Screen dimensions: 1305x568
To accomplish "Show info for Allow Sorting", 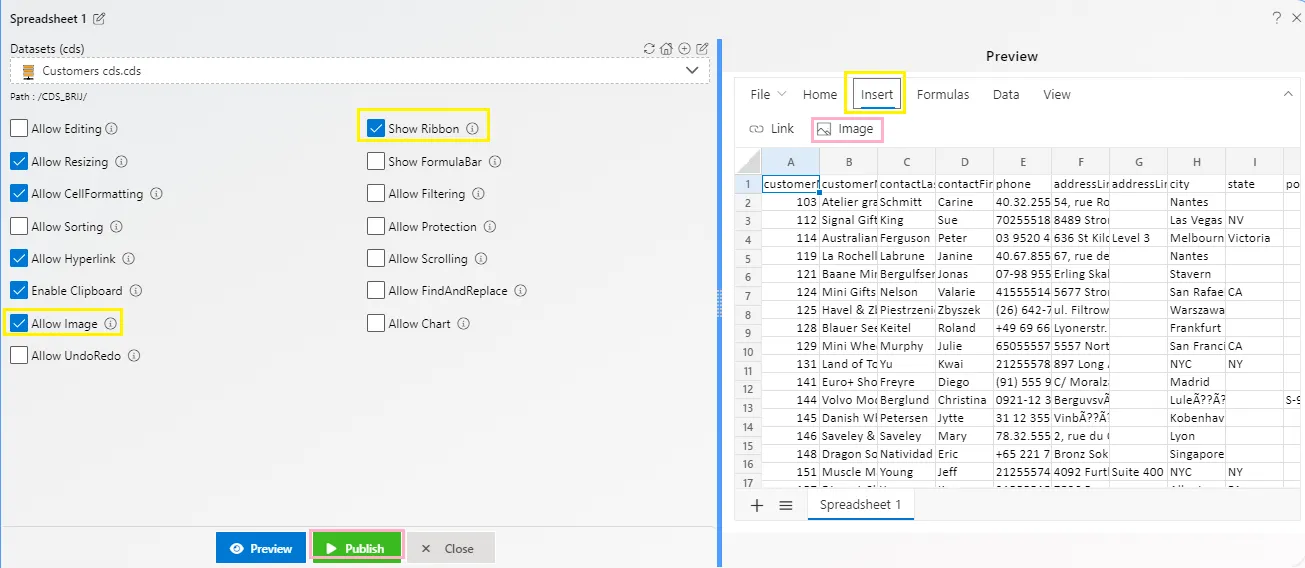I will (115, 227).
